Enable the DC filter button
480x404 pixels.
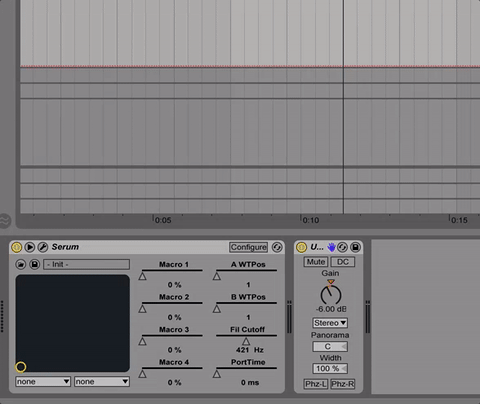pos(343,262)
